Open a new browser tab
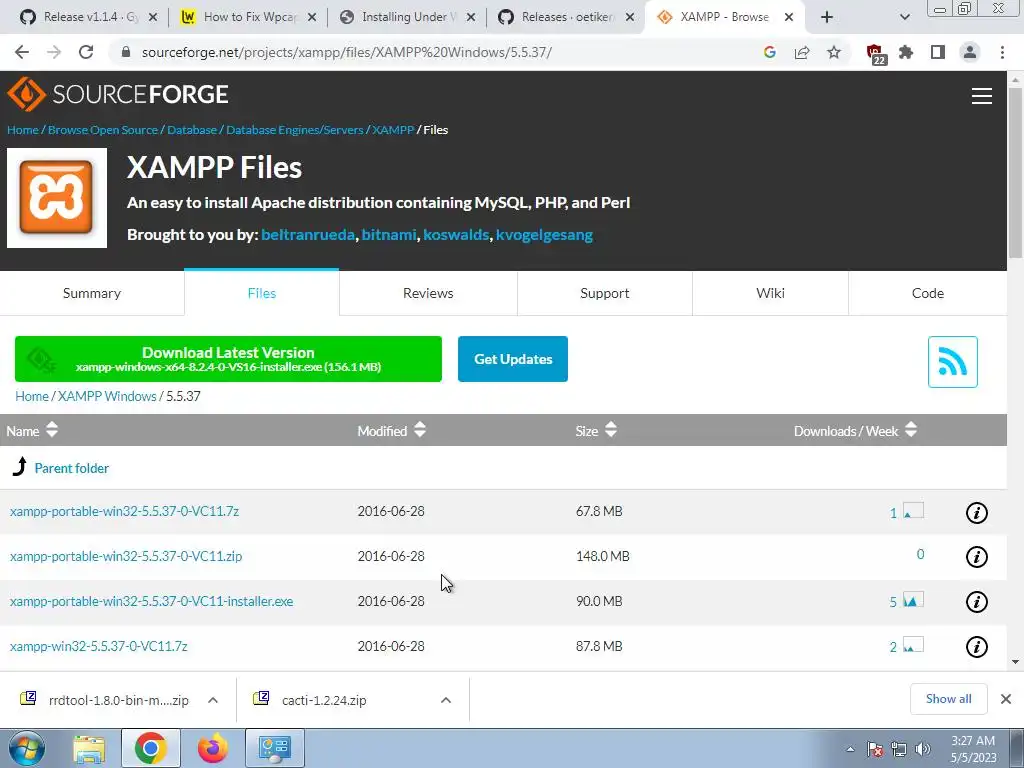Image resolution: width=1024 pixels, height=768 pixels. point(827,18)
